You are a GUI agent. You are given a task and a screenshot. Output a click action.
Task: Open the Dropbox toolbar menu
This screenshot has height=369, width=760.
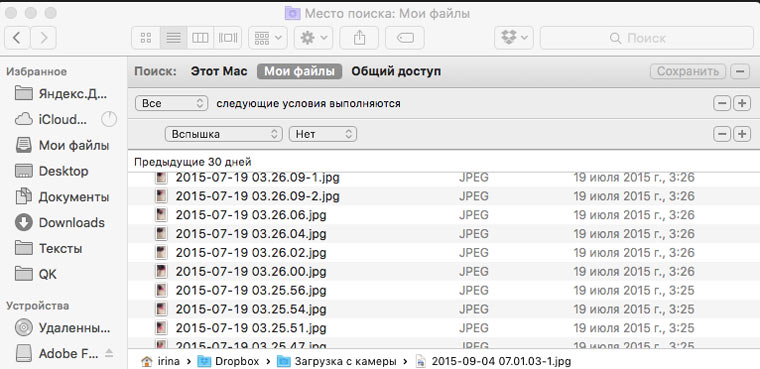(x=514, y=38)
